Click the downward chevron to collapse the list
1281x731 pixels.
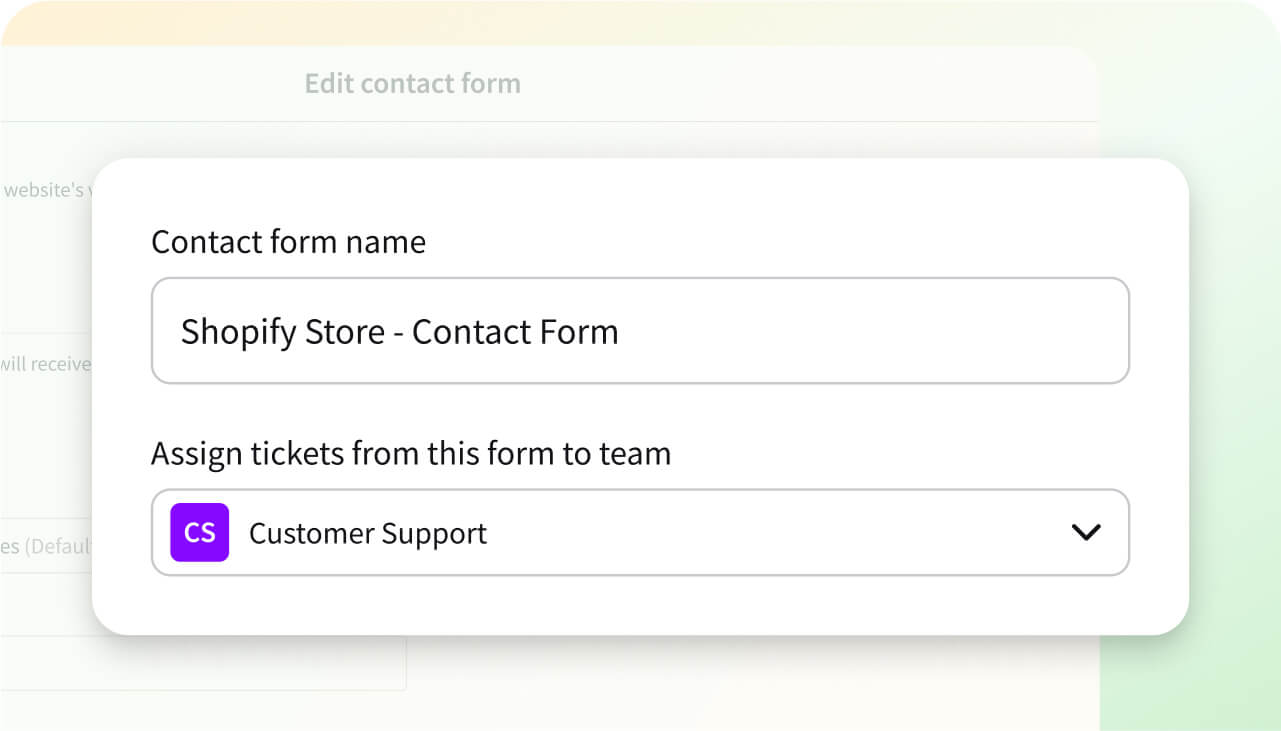(1087, 532)
